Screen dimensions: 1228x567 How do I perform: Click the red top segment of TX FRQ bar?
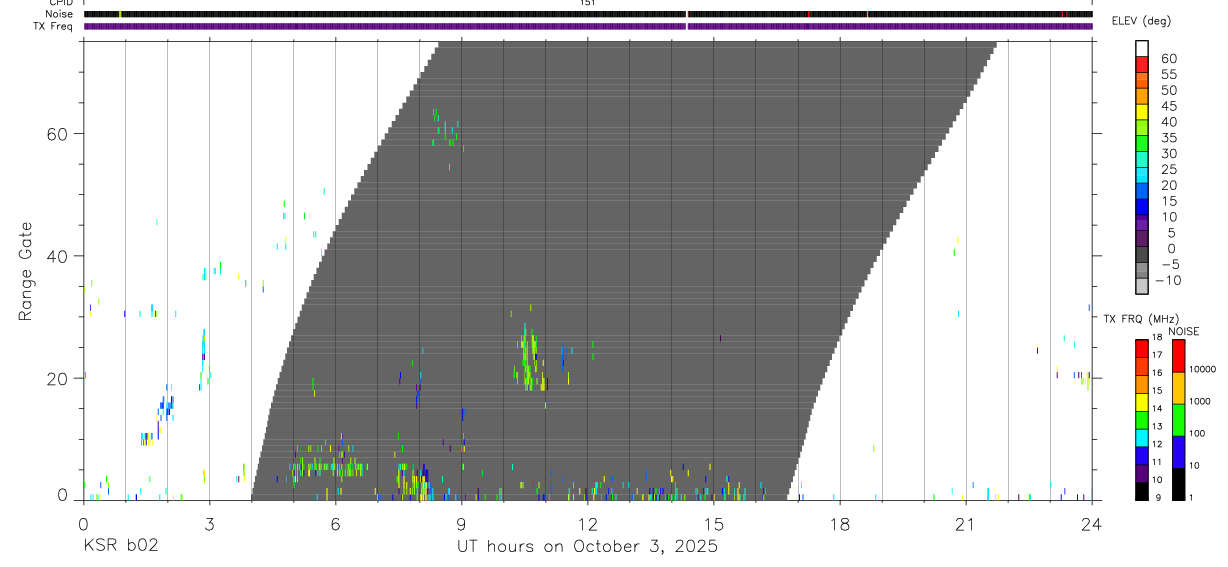(1141, 348)
